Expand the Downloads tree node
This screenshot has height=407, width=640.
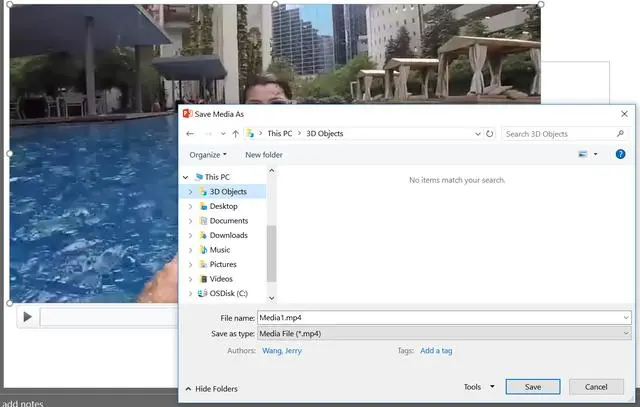coord(190,236)
